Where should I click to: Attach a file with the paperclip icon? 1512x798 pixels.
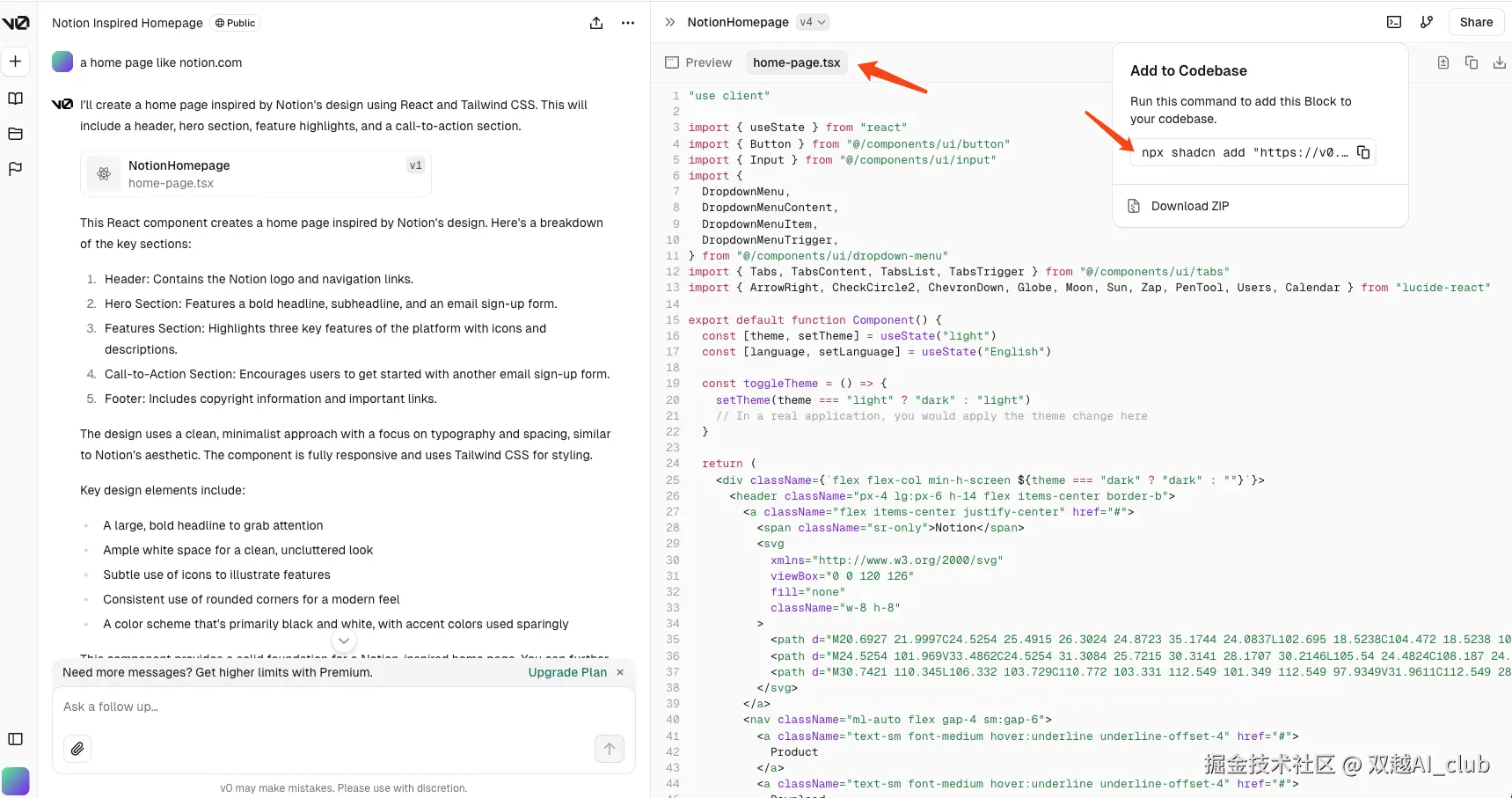pos(77,749)
